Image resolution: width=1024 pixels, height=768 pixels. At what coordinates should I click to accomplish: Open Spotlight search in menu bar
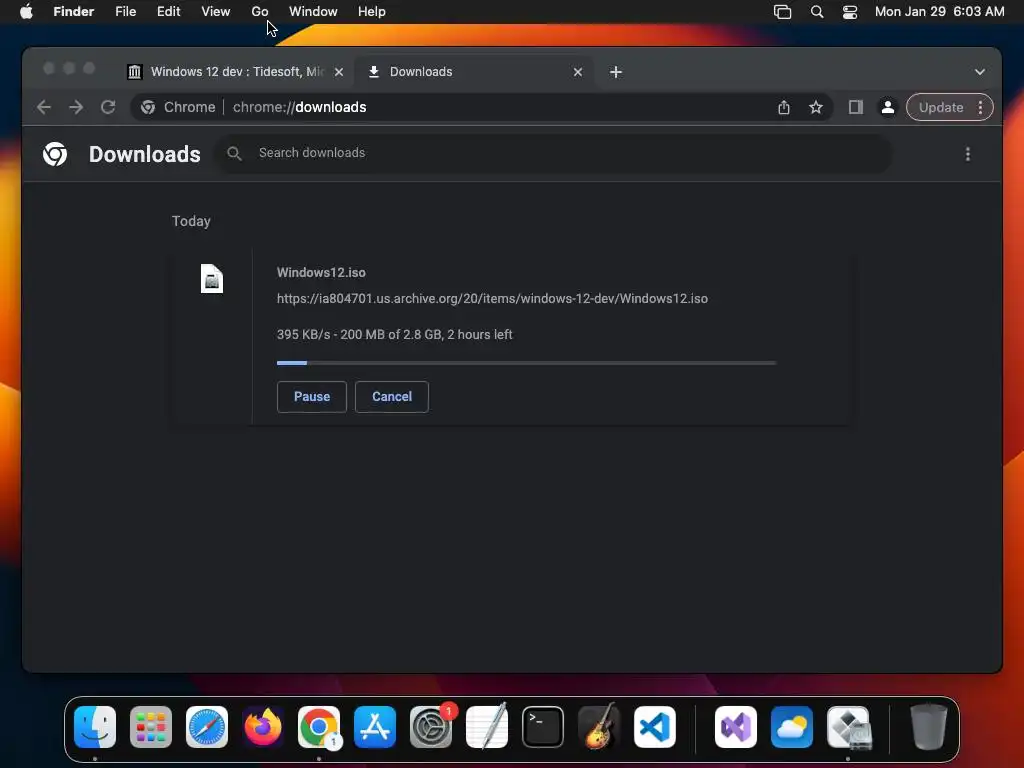pyautogui.click(x=816, y=12)
